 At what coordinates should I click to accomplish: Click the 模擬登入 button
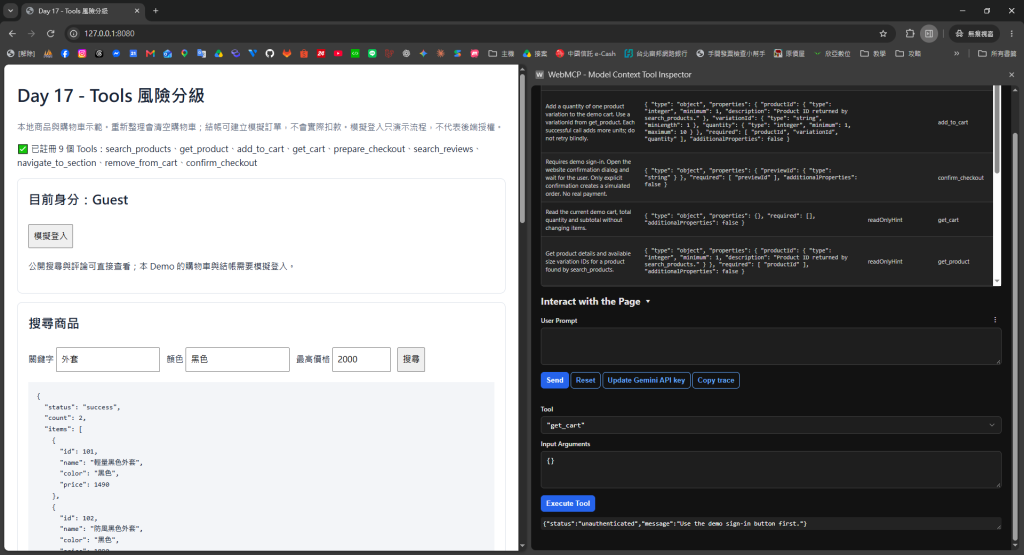[x=50, y=236]
